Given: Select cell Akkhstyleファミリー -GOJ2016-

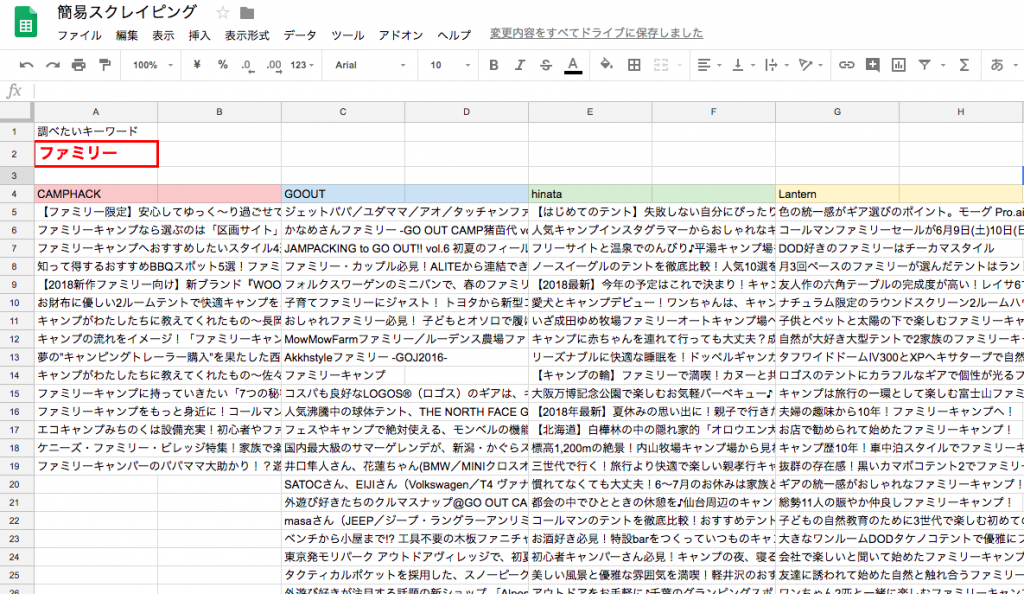Looking at the screenshot, I should click(x=343, y=357).
